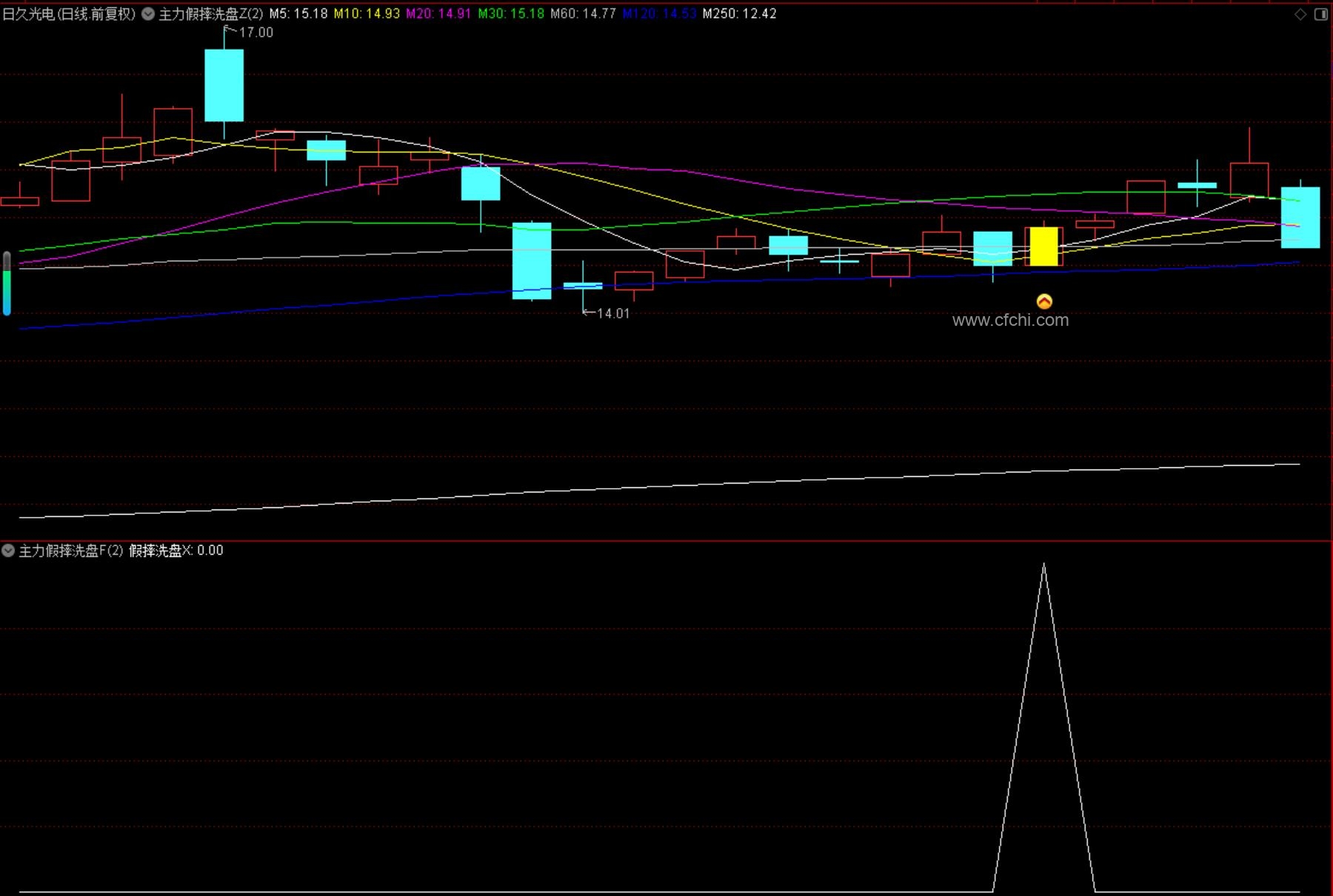The image size is (1333, 896).
Task: Click the 14.01 low price annotation
Action: [612, 313]
